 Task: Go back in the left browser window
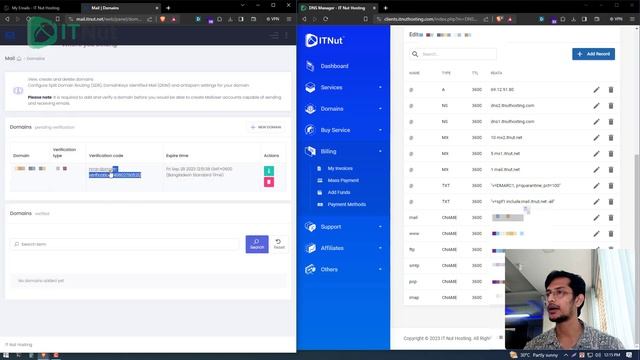[x=7, y=19]
